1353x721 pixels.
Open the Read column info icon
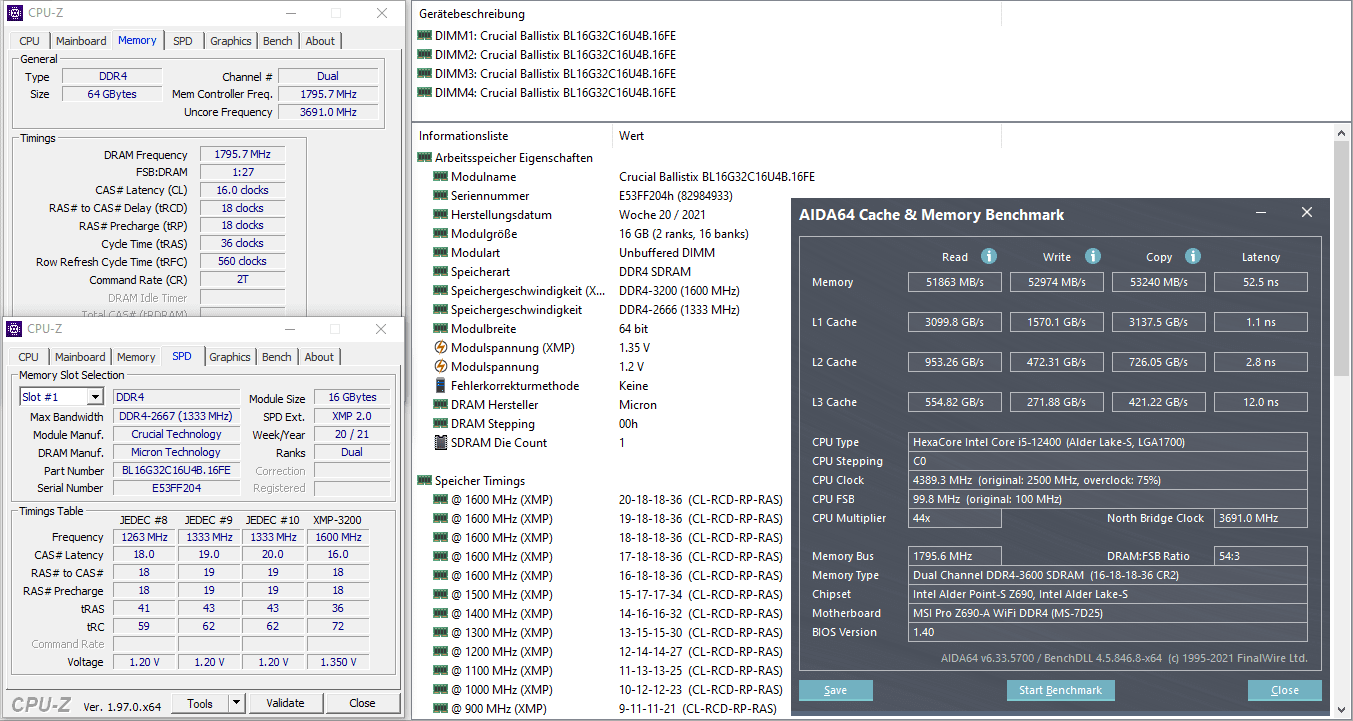click(x=989, y=256)
